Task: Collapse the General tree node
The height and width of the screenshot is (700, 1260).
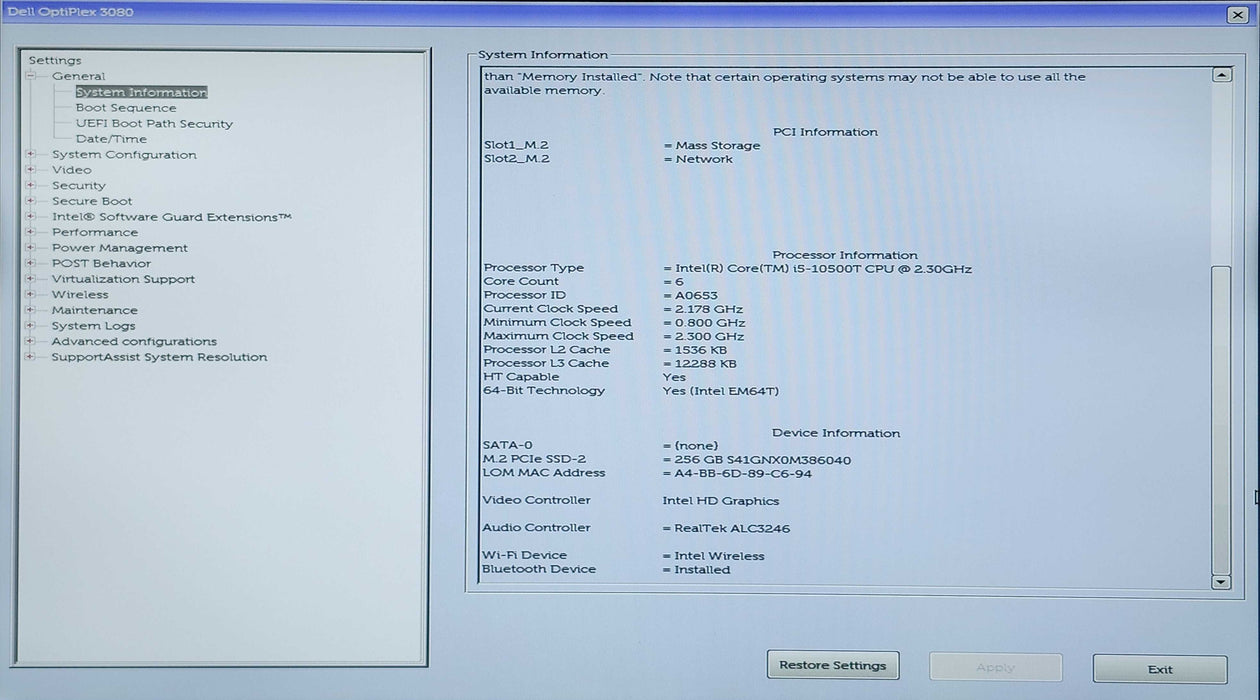Action: tap(31, 76)
